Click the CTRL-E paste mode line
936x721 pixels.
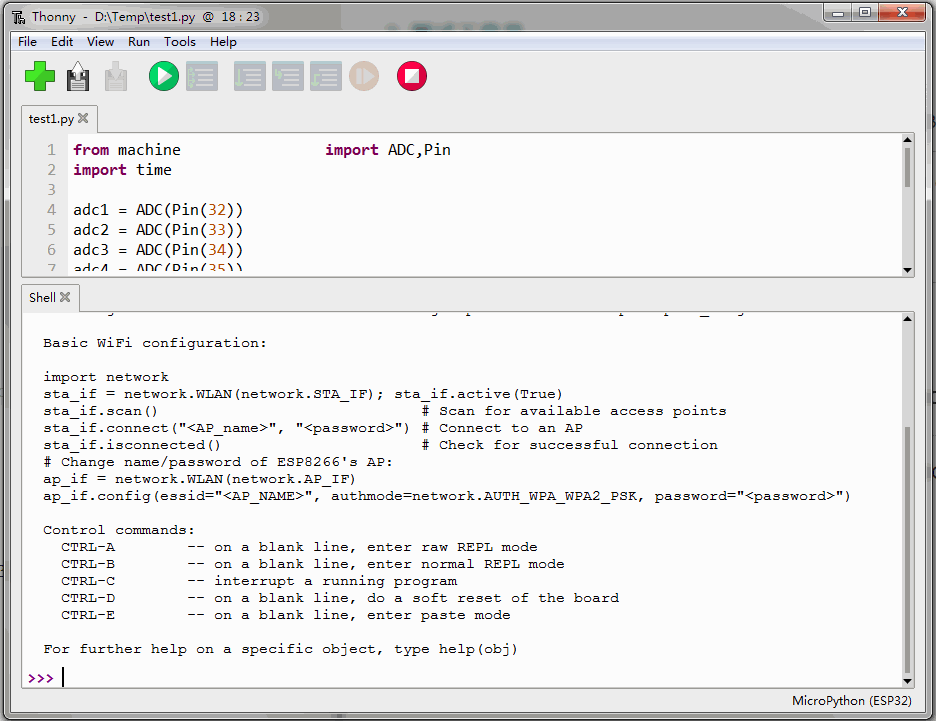tap(285, 615)
